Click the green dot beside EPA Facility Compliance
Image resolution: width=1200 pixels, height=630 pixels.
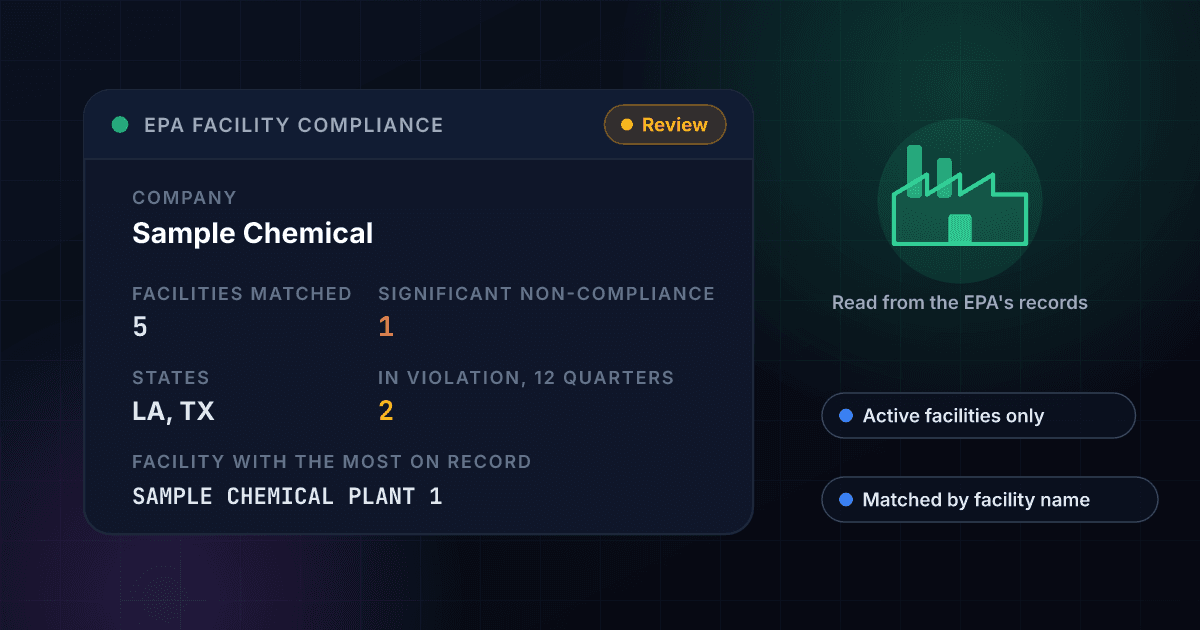[120, 125]
